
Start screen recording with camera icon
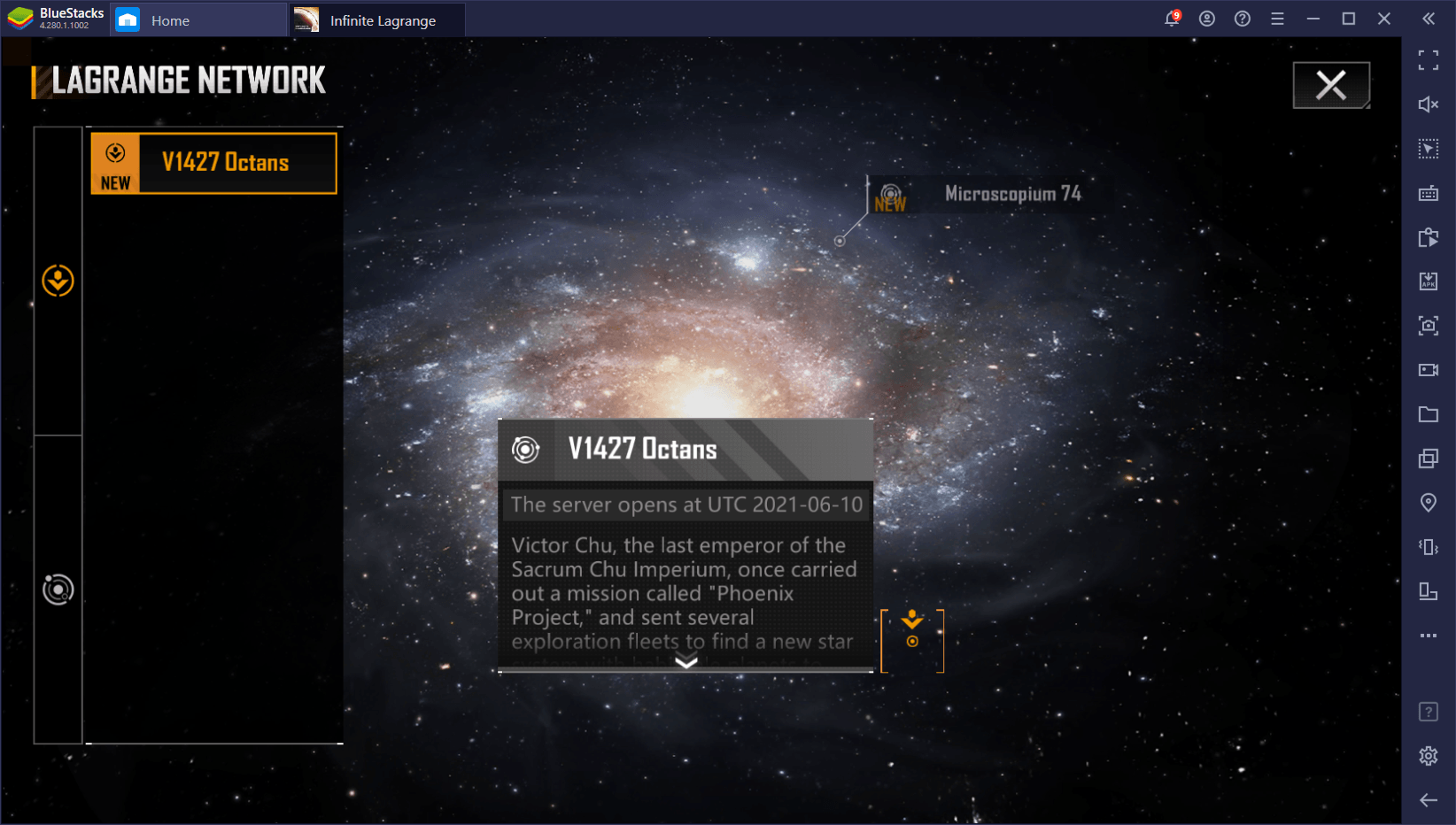(x=1429, y=370)
